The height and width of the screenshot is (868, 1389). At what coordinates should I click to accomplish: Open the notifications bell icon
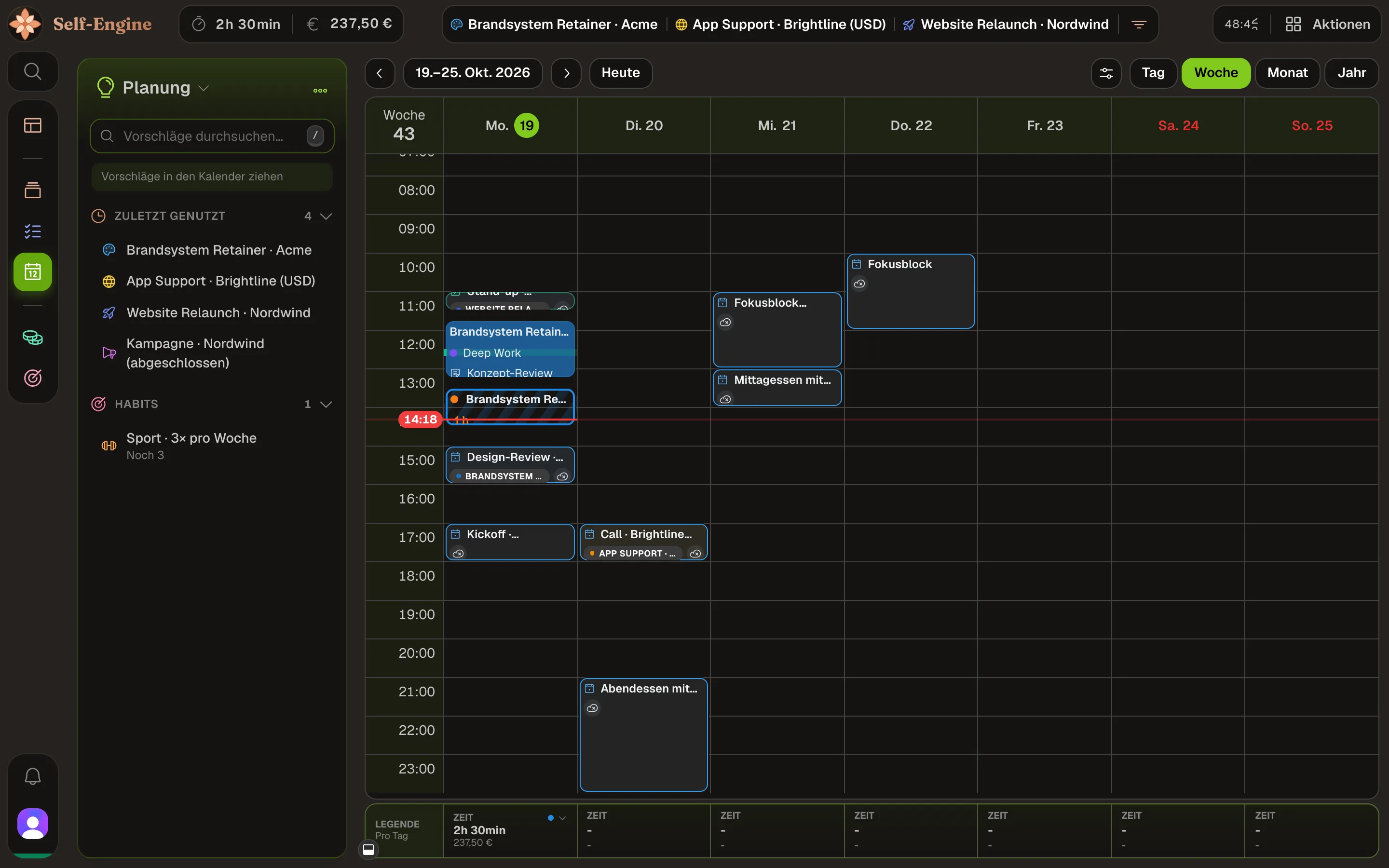[x=32, y=776]
